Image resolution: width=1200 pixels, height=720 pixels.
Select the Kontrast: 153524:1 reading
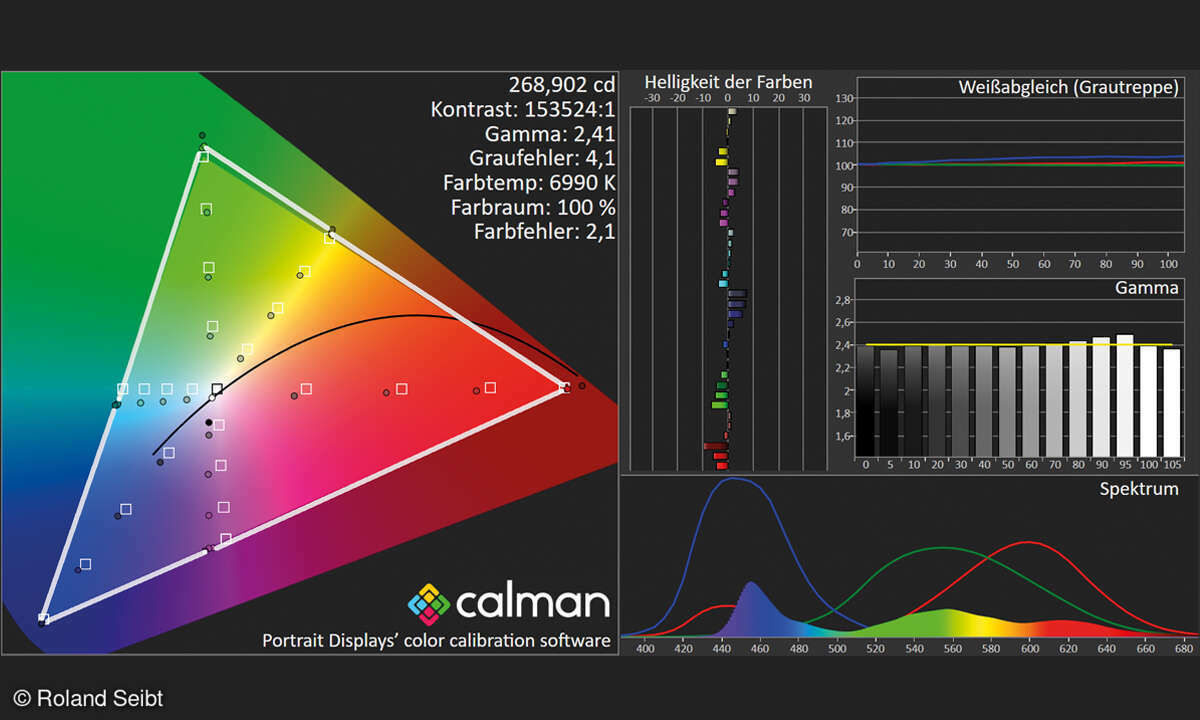(523, 108)
